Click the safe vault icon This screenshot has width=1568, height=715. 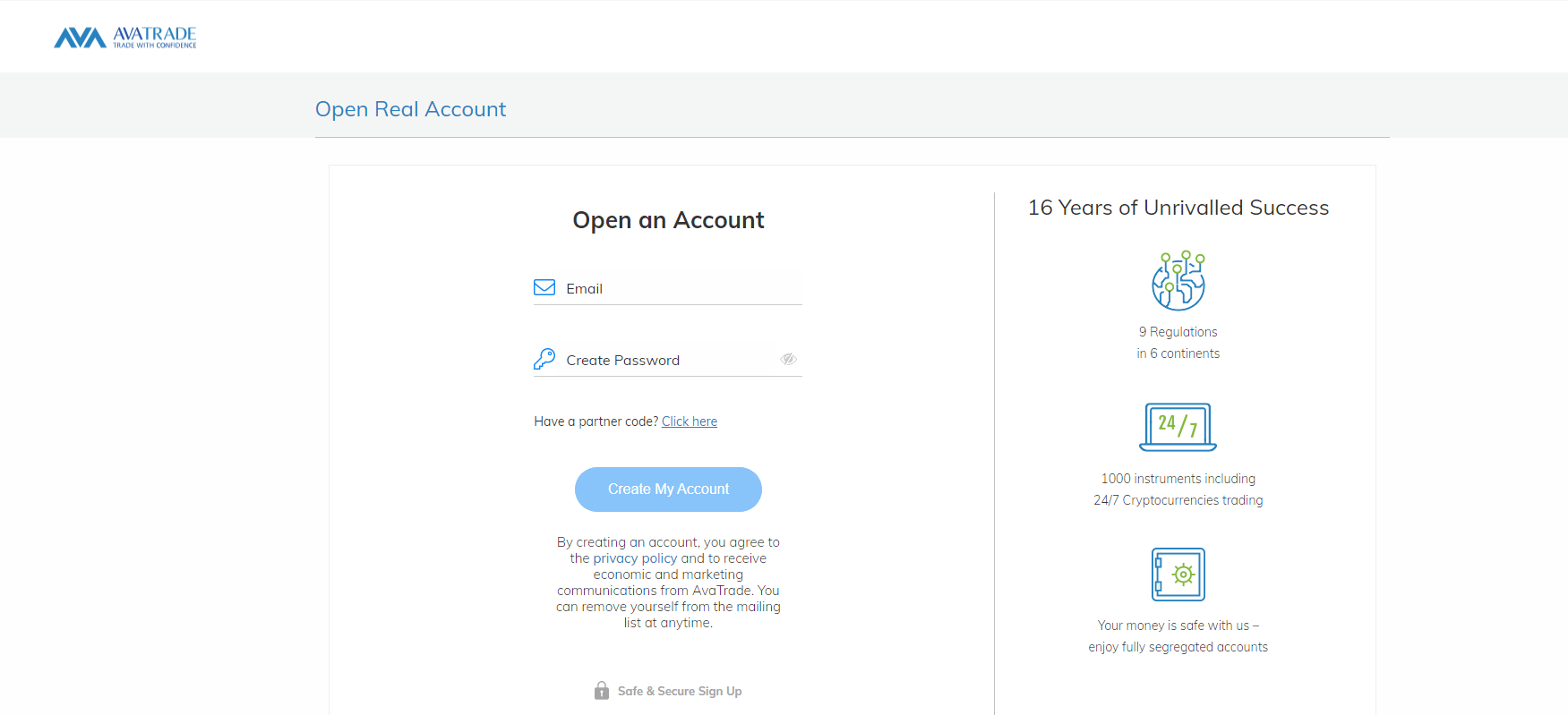(x=1178, y=575)
